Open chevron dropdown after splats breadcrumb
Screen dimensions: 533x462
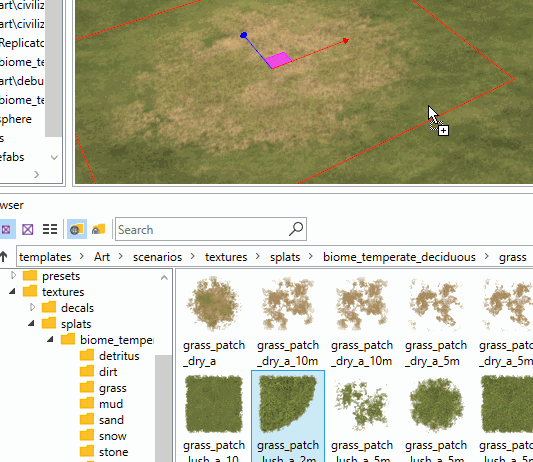[x=311, y=257]
